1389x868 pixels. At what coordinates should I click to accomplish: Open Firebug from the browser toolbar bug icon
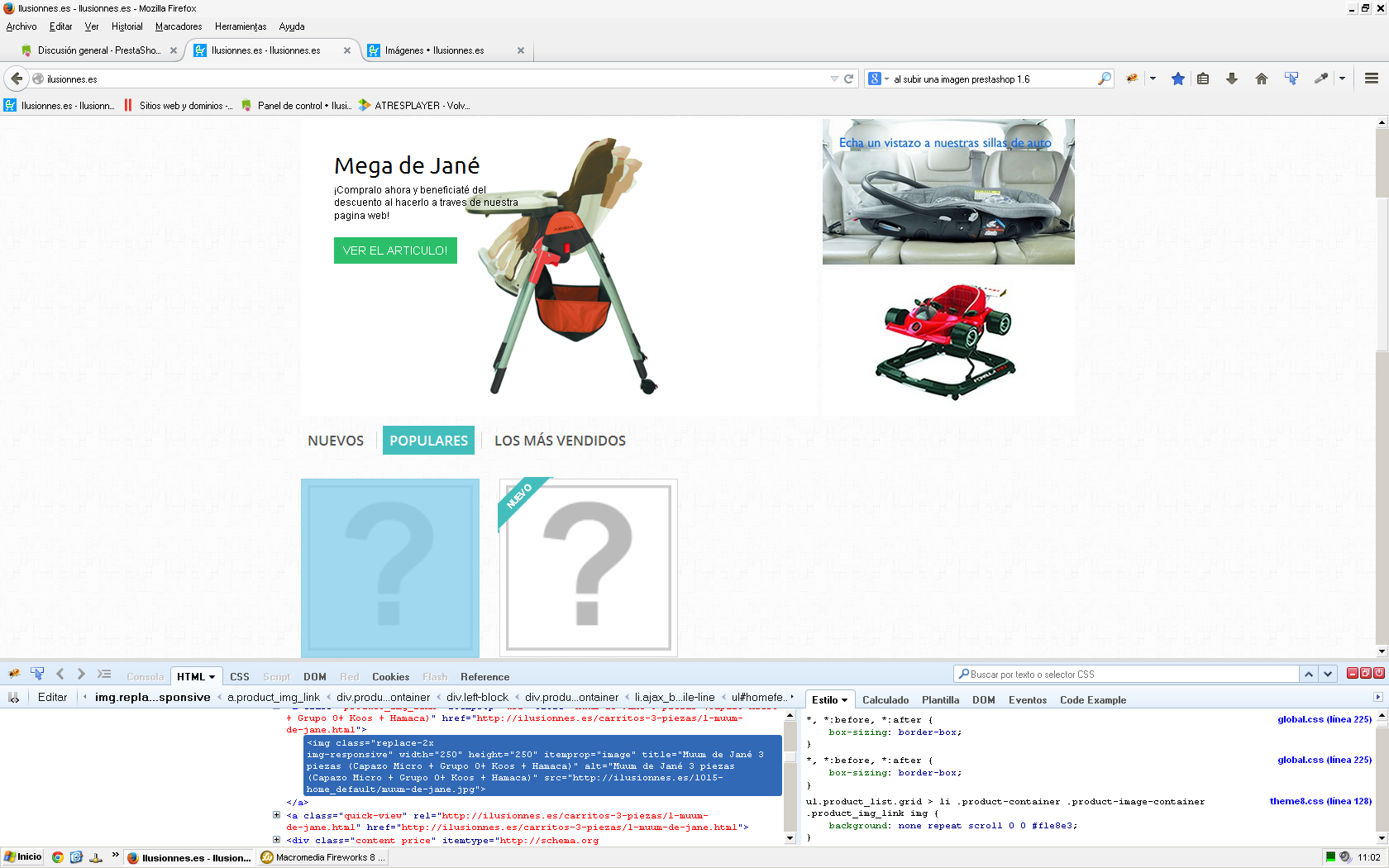click(x=1132, y=79)
